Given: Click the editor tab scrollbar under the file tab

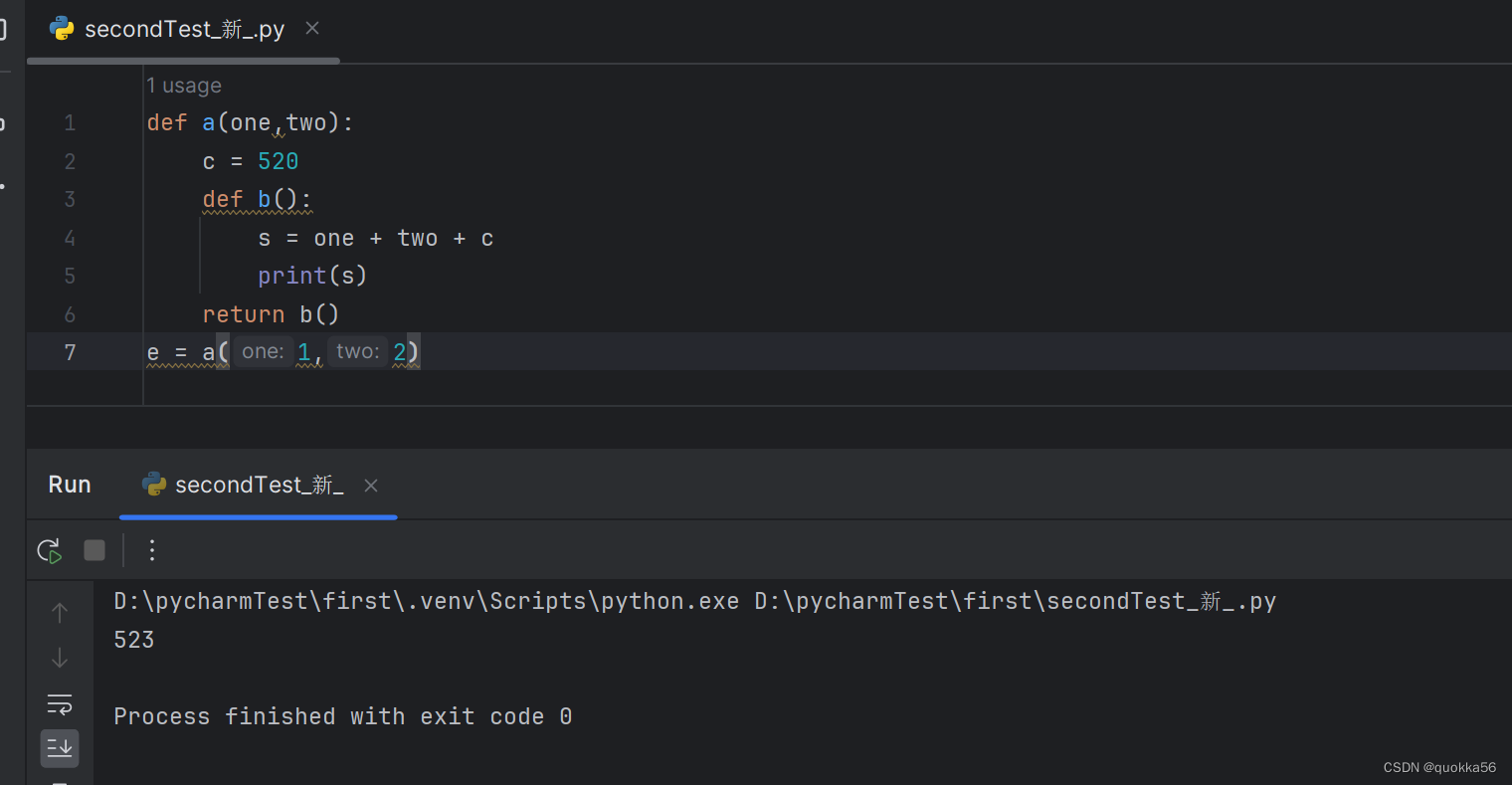Looking at the screenshot, I should (x=183, y=61).
